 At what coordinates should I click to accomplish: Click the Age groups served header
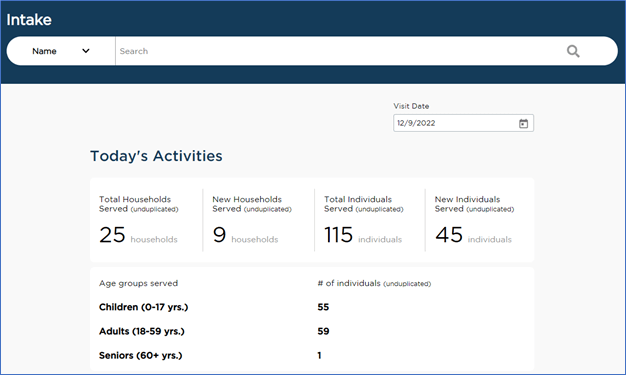[139, 283]
